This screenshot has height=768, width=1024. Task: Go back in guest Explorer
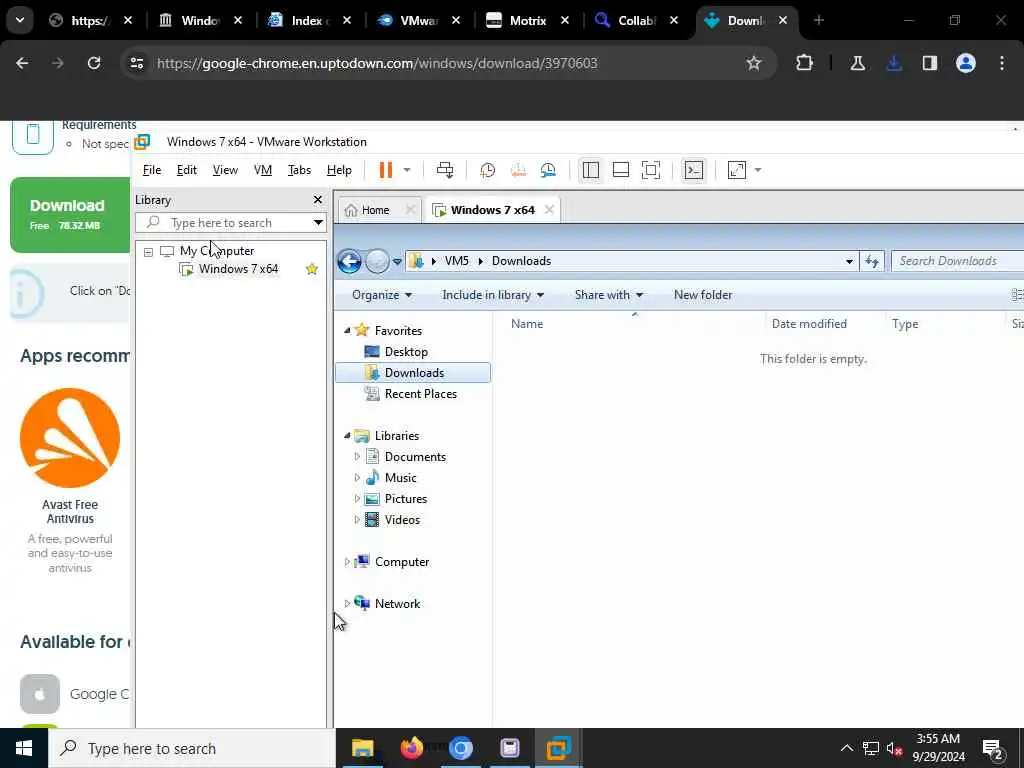[349, 261]
